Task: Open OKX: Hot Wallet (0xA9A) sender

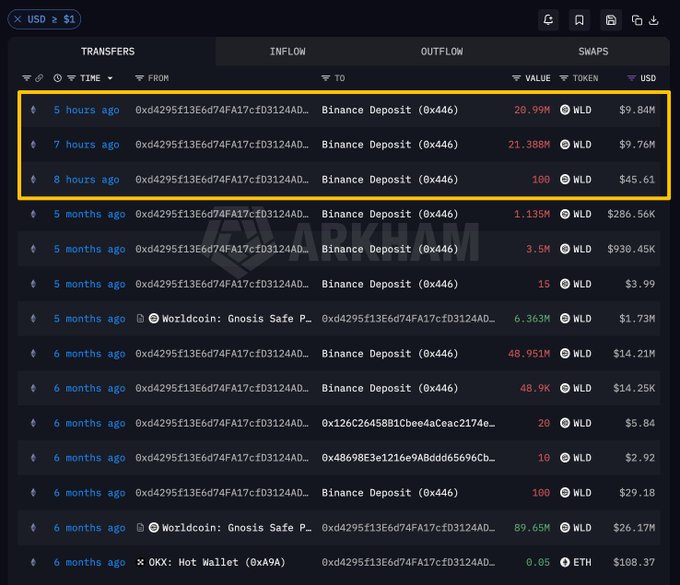Action: (217, 562)
